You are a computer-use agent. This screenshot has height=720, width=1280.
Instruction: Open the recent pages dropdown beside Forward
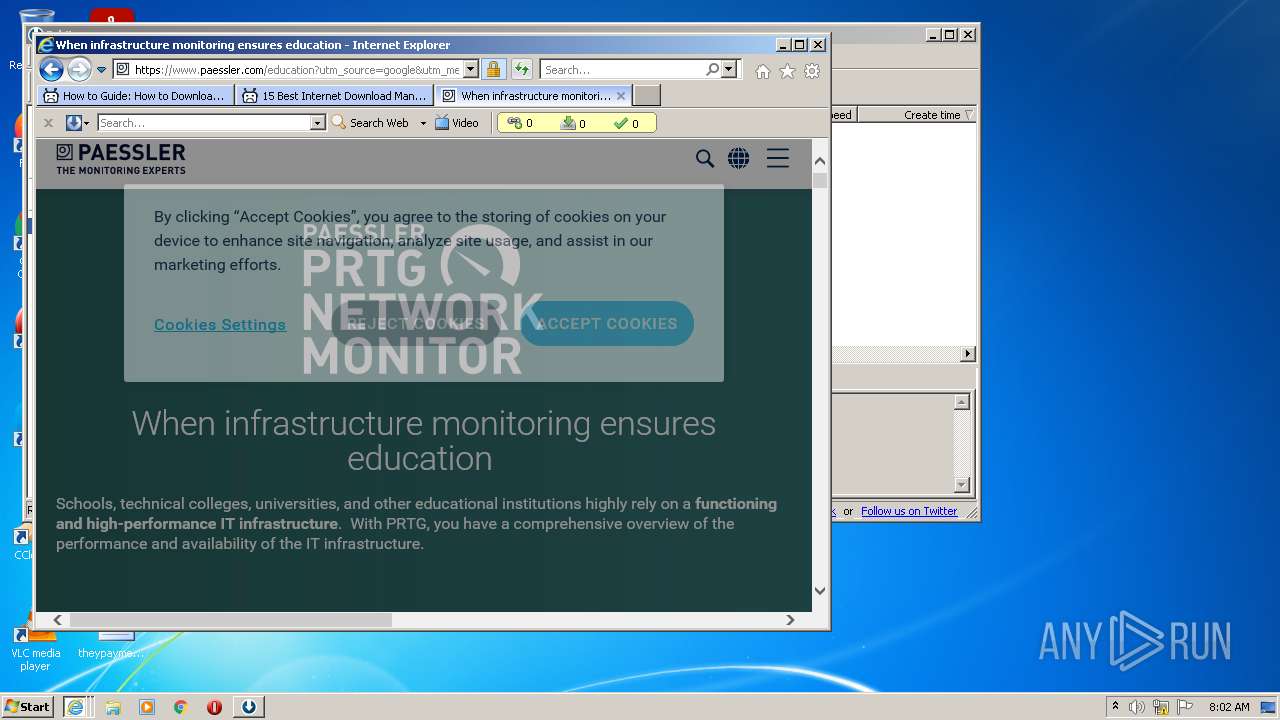[x=101, y=70]
